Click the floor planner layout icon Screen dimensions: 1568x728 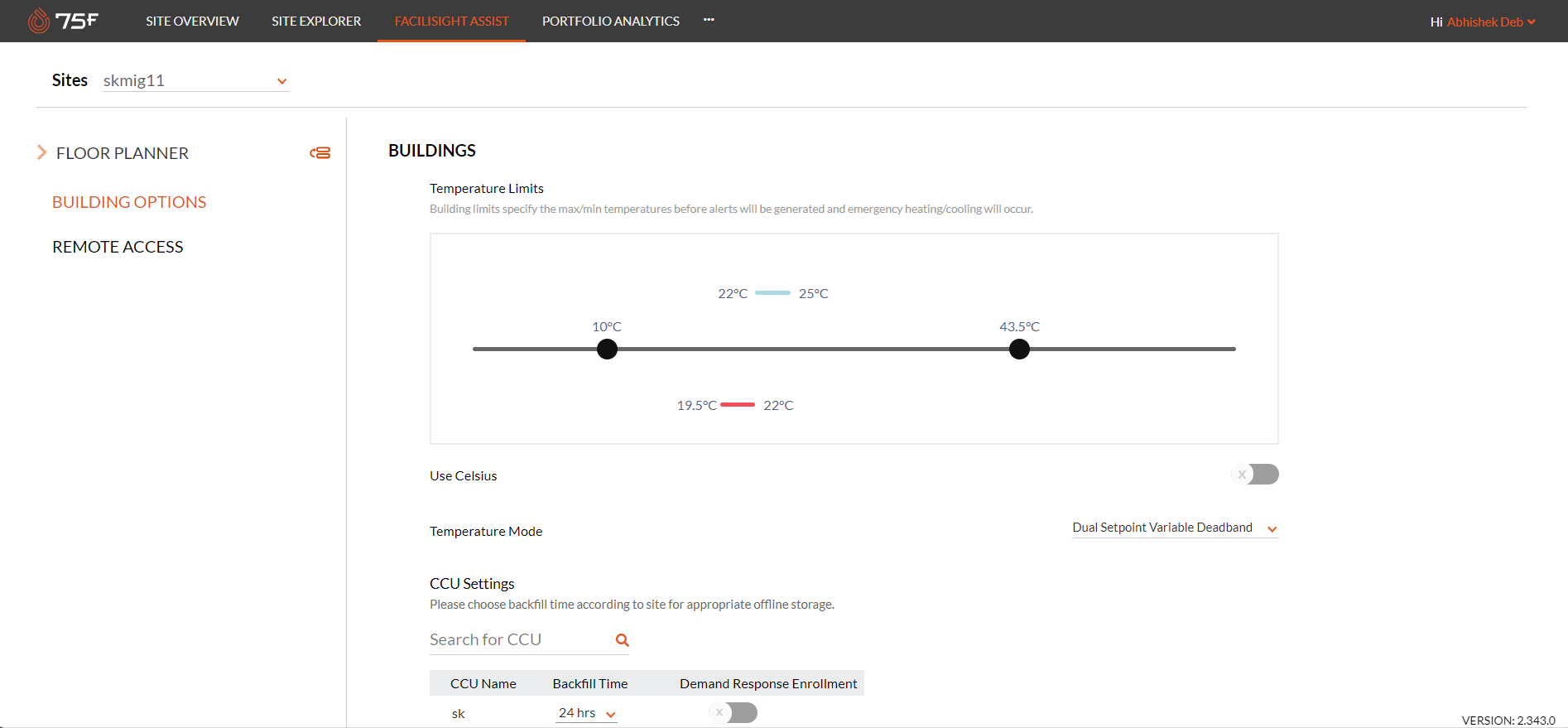[x=320, y=153]
